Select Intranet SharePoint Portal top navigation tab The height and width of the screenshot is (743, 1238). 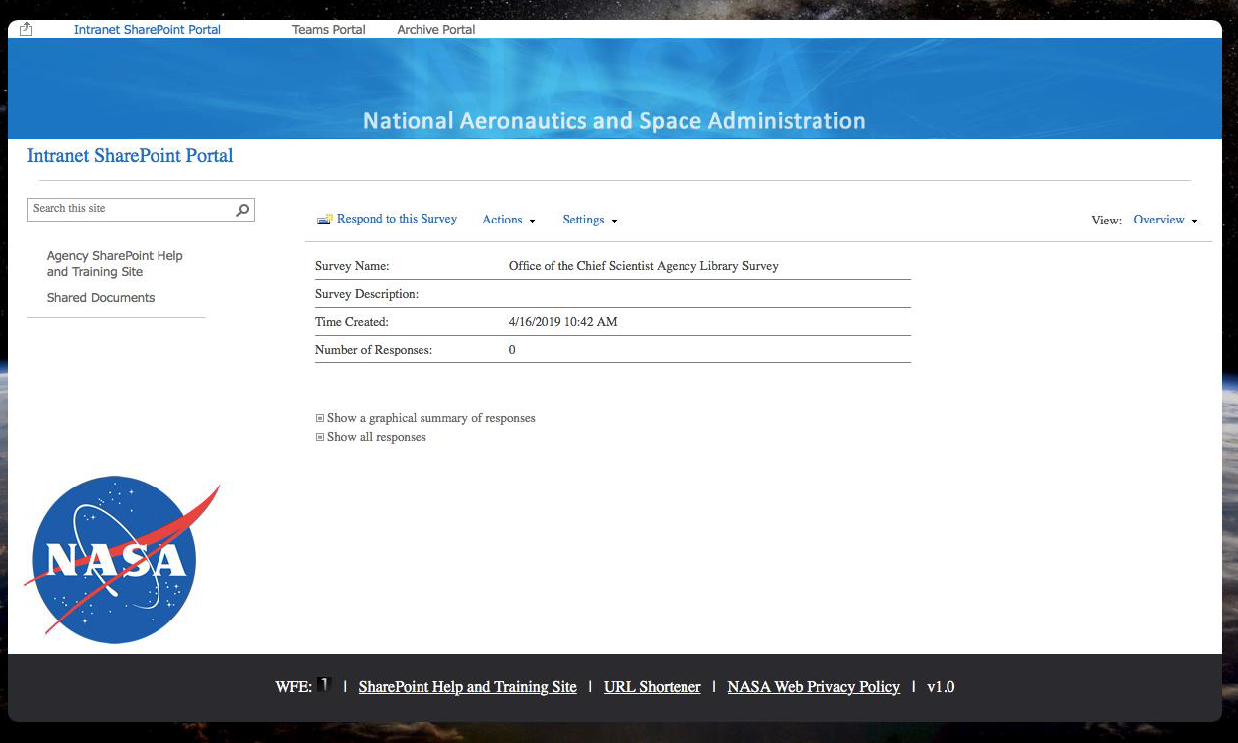click(147, 30)
